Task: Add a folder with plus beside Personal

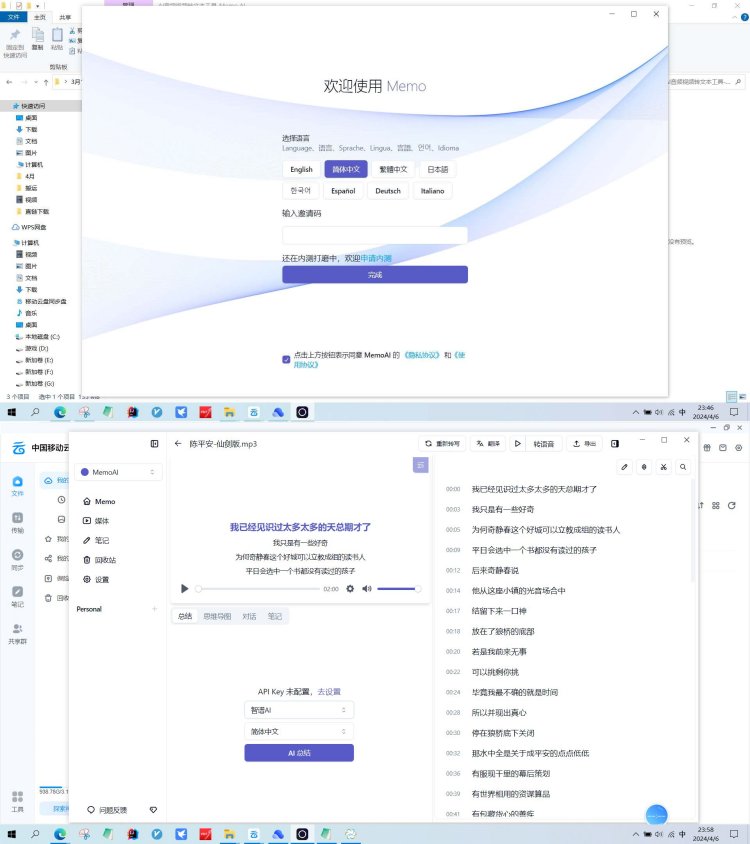Action: tap(155, 609)
